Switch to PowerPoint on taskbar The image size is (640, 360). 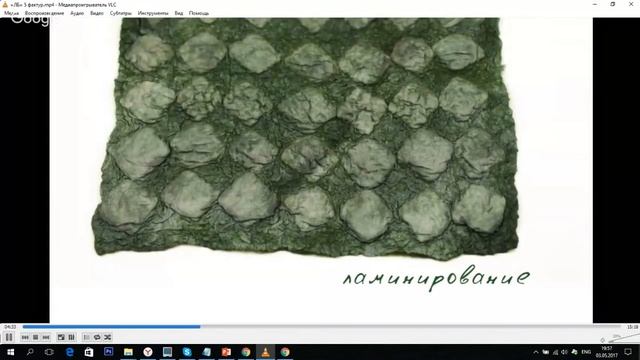click(x=226, y=352)
